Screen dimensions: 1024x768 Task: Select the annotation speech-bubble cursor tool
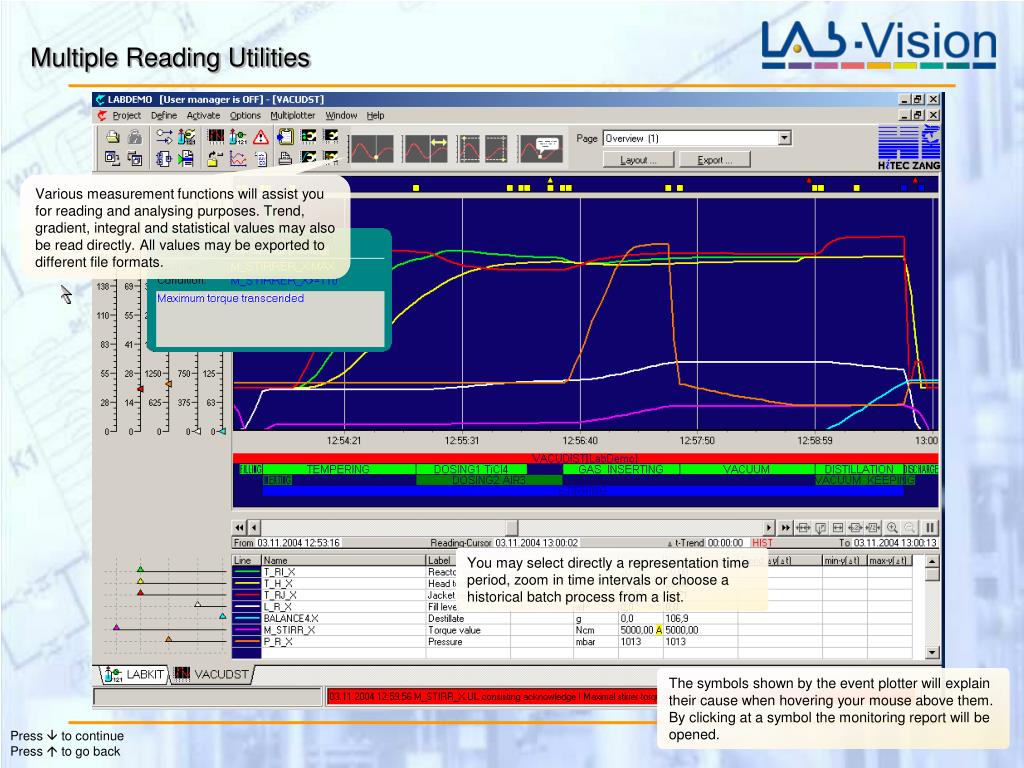(540, 148)
